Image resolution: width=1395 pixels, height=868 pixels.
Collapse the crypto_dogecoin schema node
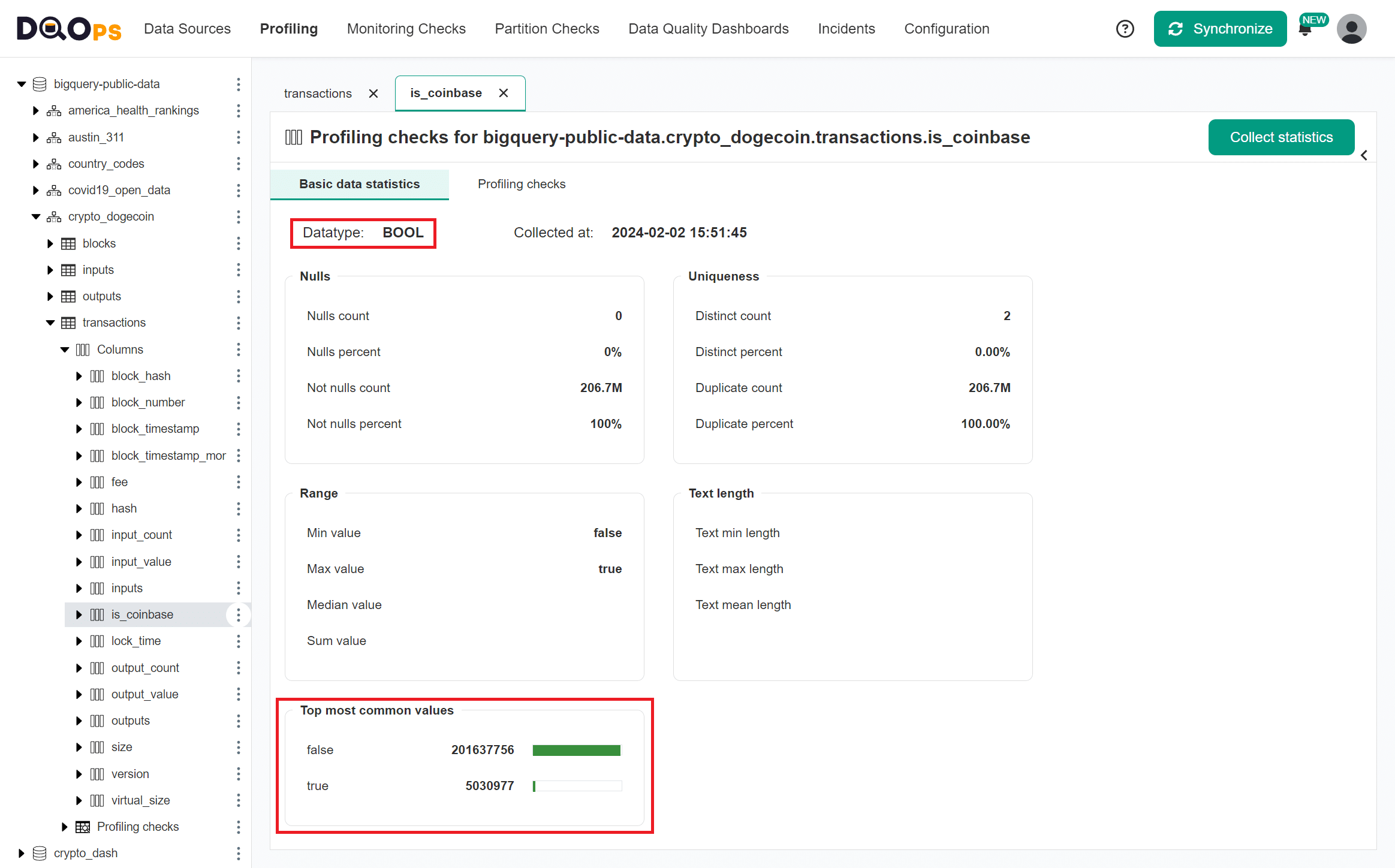point(36,216)
